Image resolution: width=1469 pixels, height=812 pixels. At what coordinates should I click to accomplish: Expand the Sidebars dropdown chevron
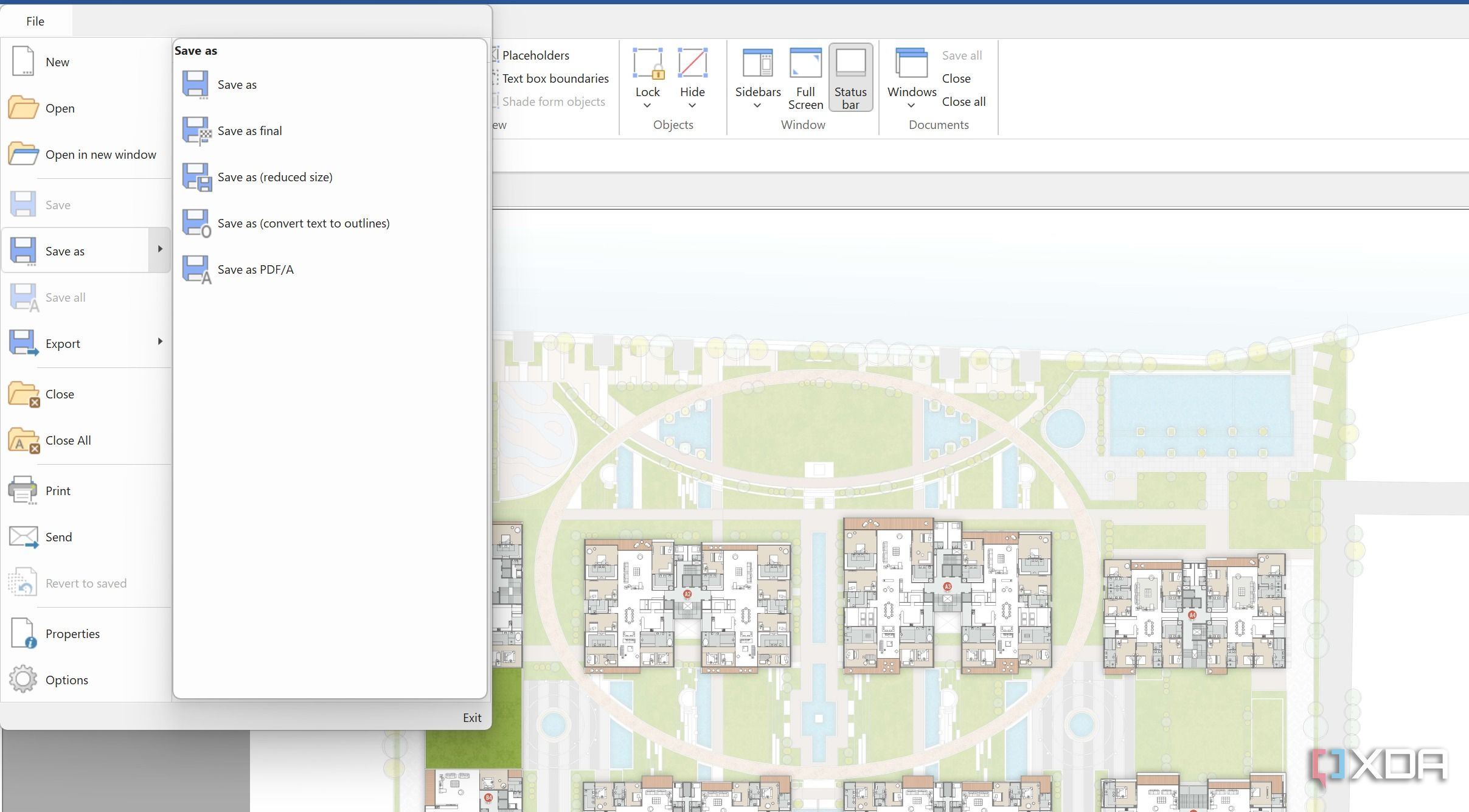point(757,106)
